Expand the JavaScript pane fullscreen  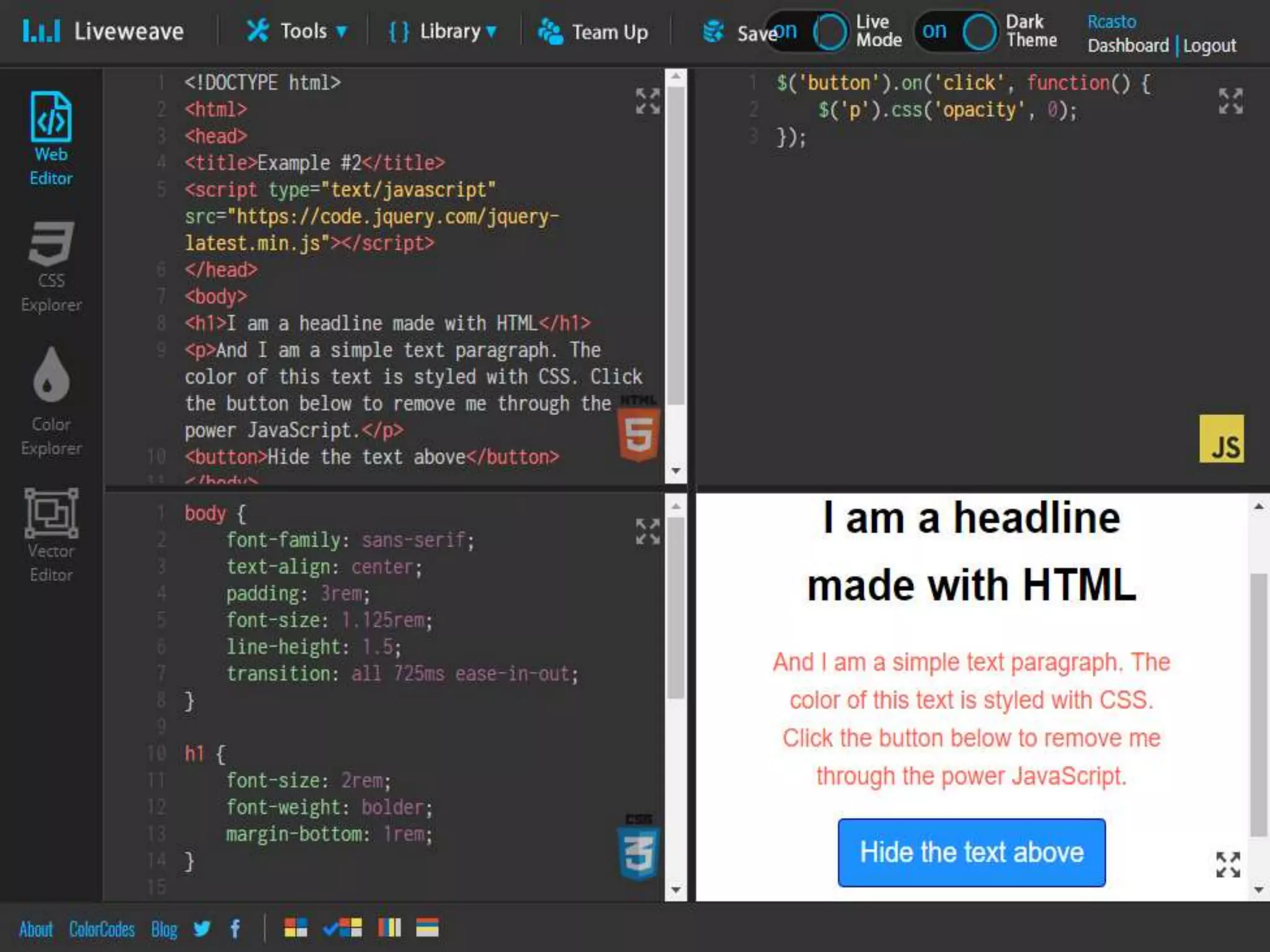1230,101
